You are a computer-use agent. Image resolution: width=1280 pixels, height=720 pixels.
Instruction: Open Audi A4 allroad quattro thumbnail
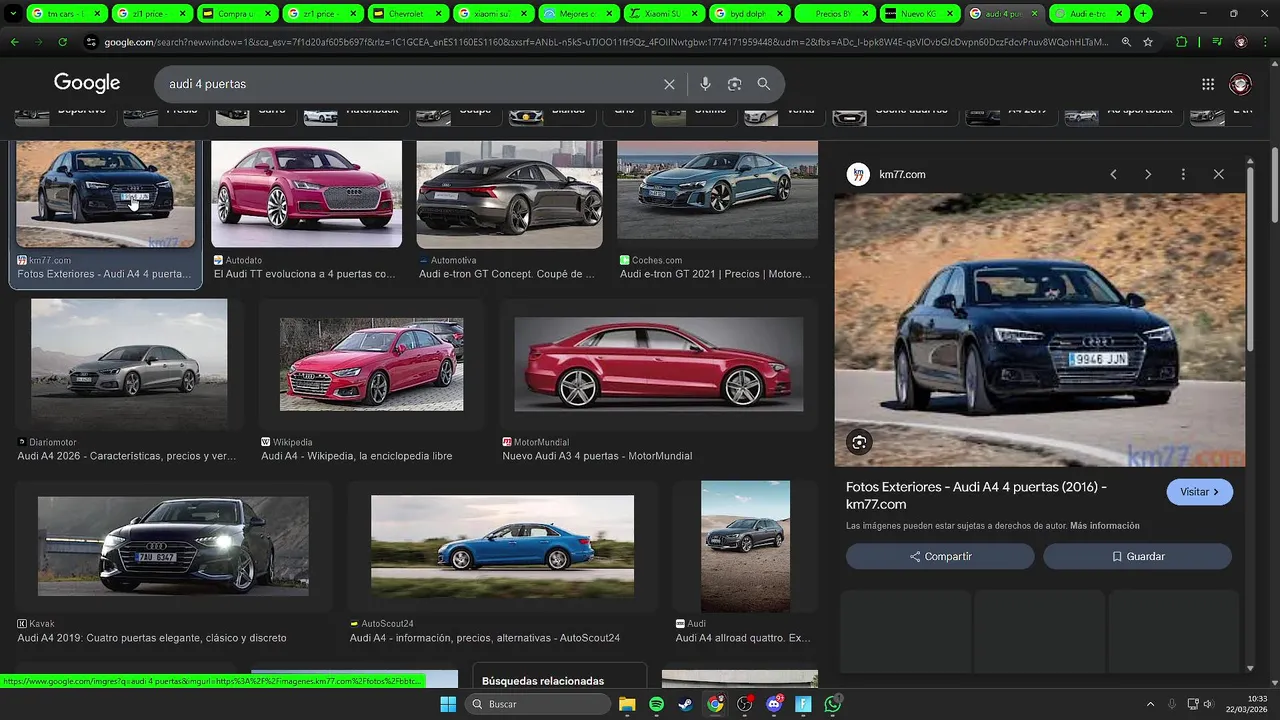click(x=745, y=546)
